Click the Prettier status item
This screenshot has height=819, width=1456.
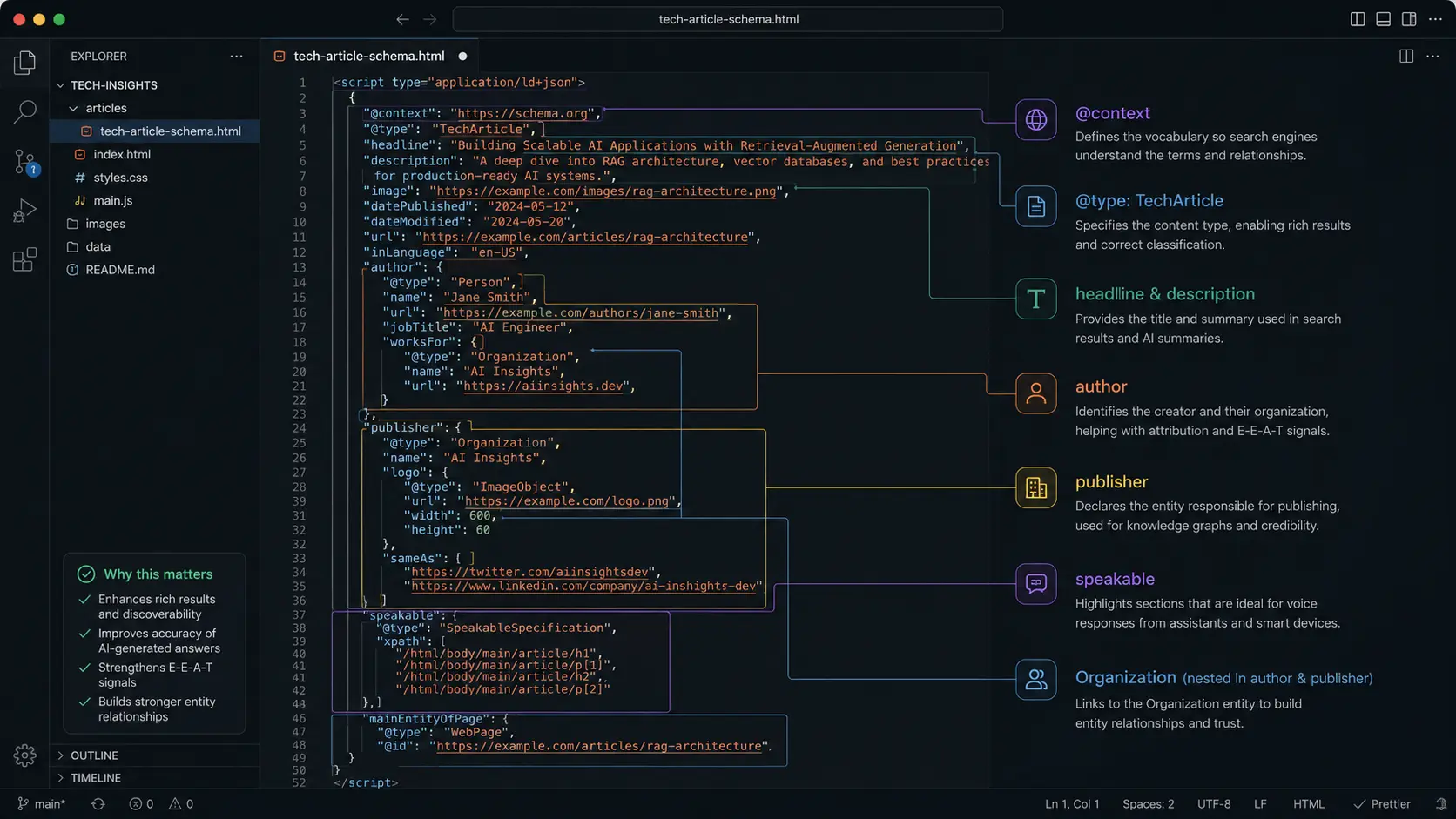[x=1382, y=804]
